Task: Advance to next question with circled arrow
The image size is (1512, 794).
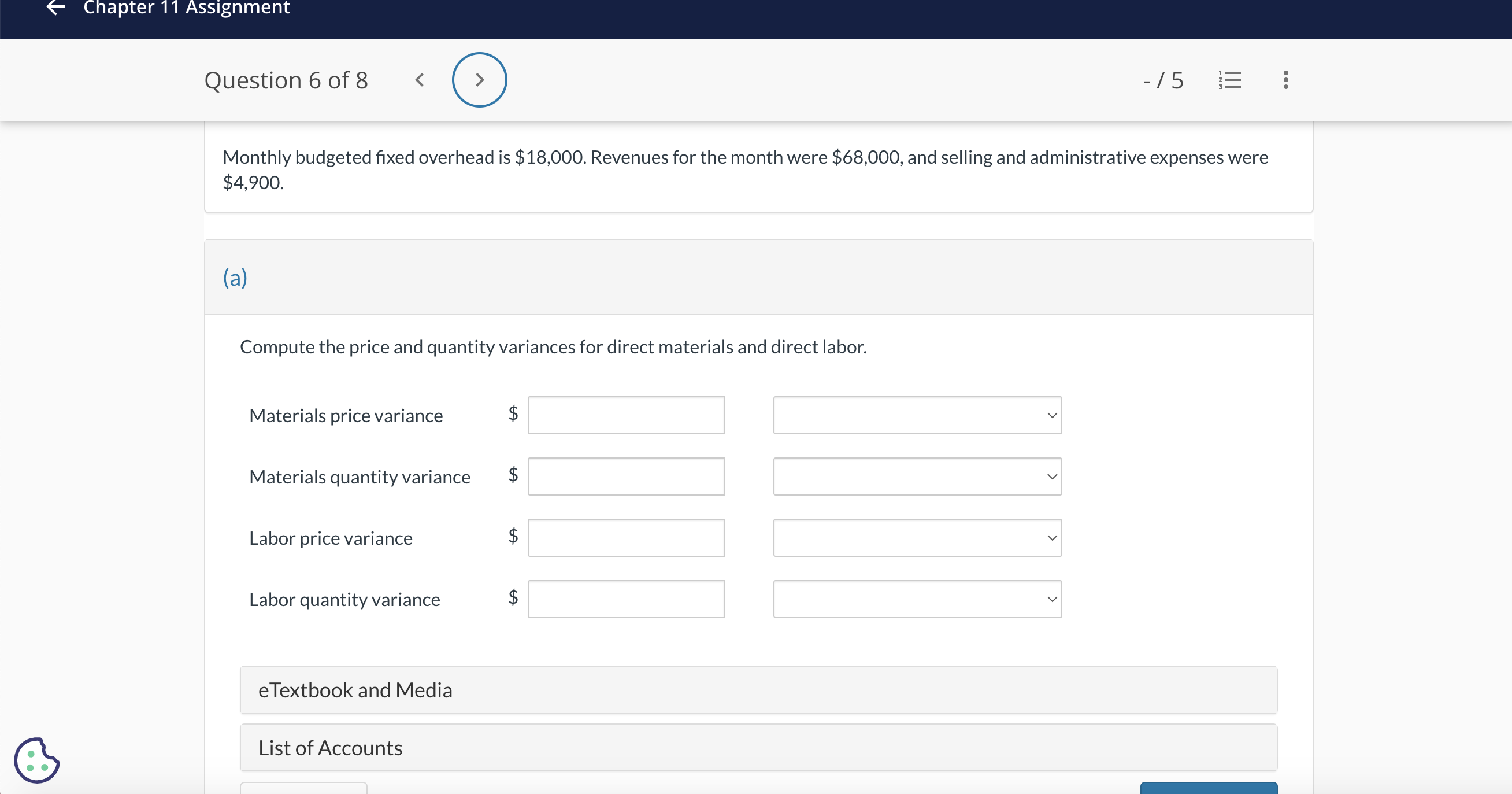Action: (479, 80)
